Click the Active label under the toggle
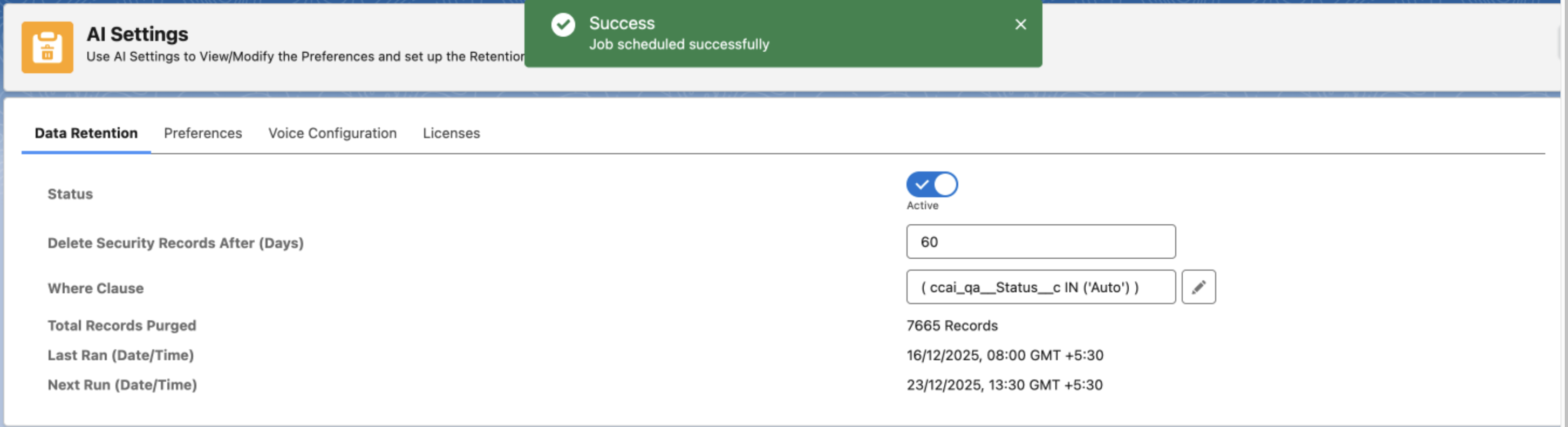 point(922,205)
